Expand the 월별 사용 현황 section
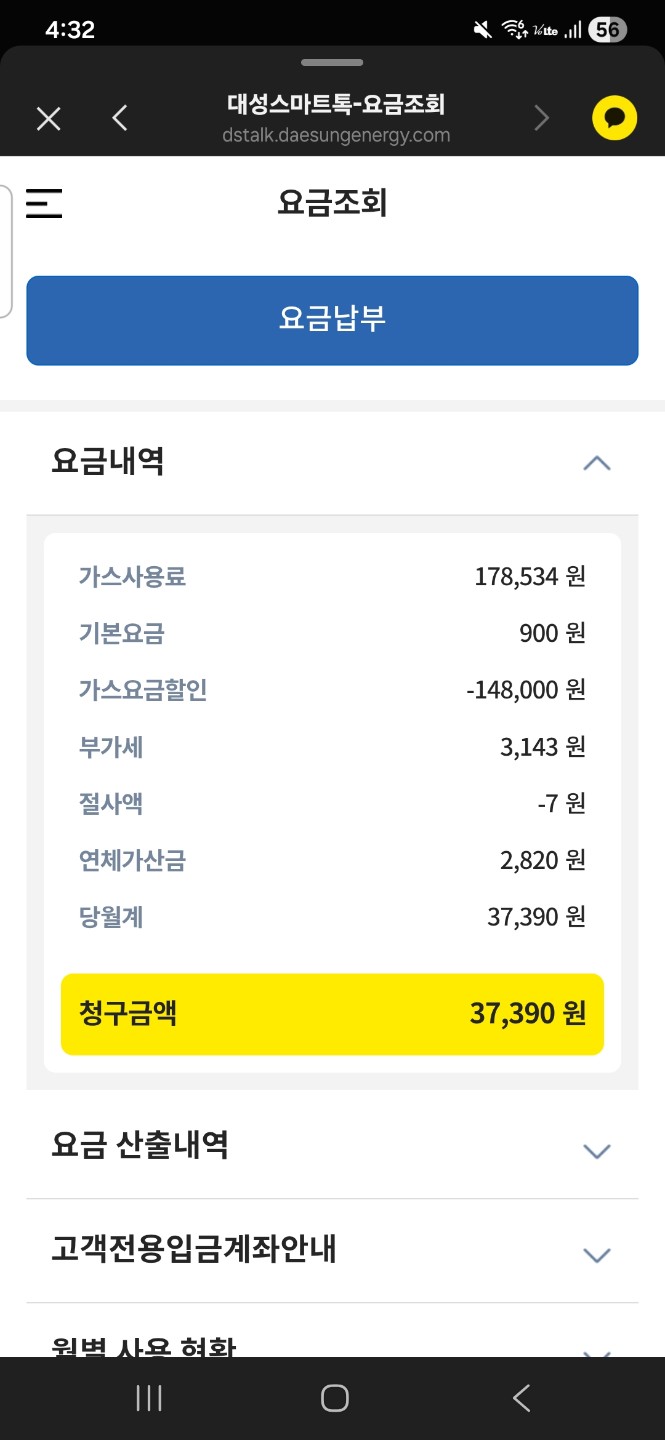665x1440 pixels. [596, 1350]
